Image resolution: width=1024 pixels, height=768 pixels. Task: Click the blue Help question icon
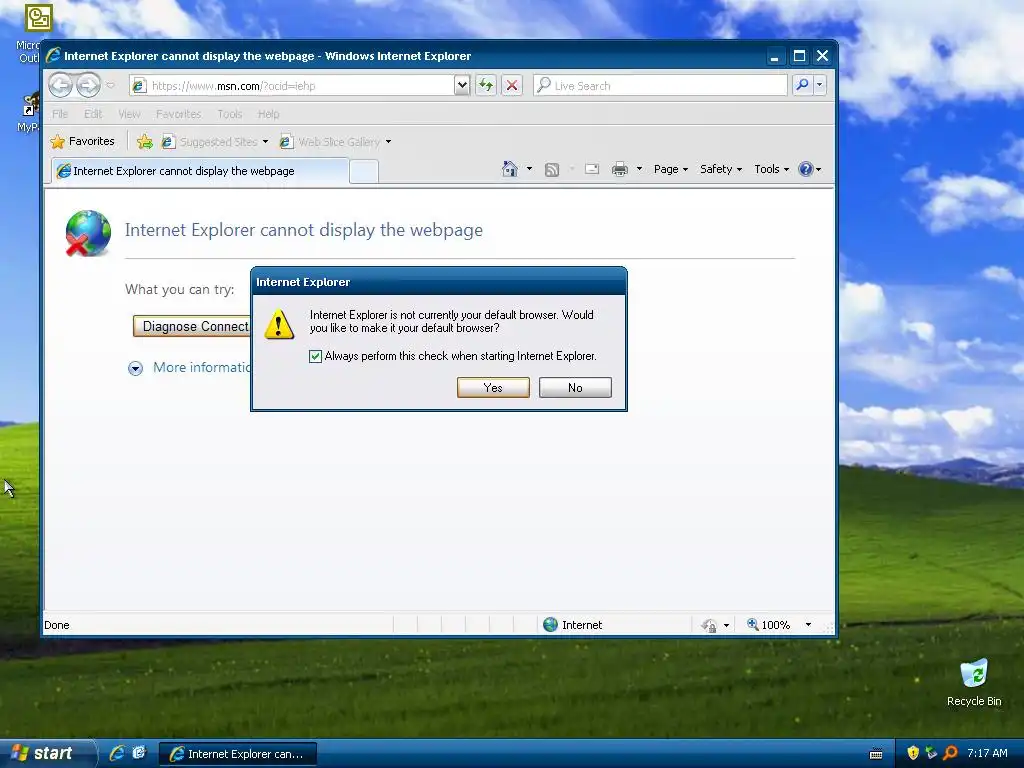pos(806,169)
